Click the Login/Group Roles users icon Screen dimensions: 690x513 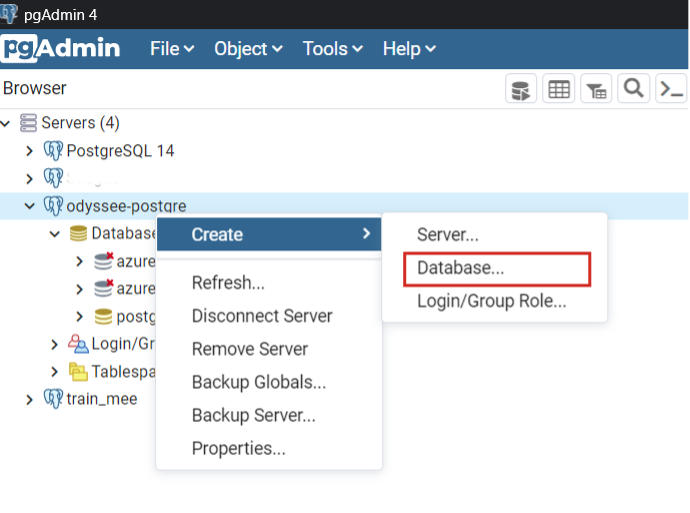click(78, 344)
